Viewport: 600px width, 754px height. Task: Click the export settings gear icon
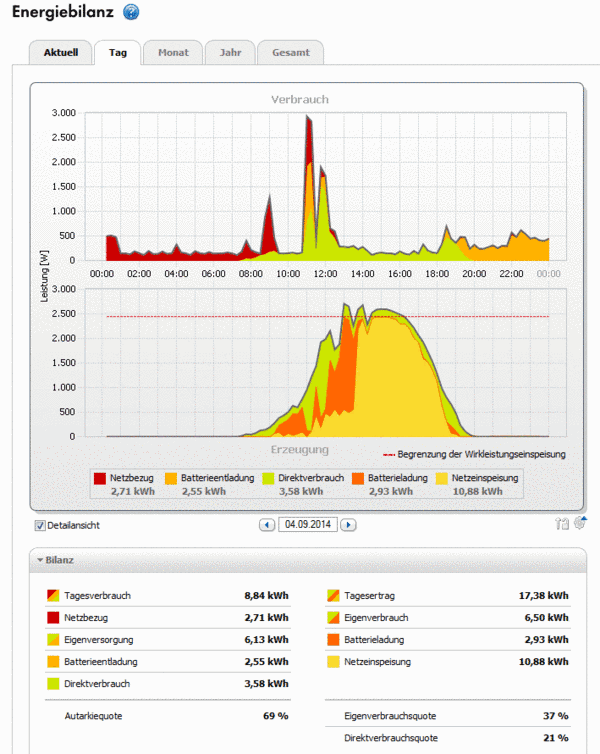[579, 522]
